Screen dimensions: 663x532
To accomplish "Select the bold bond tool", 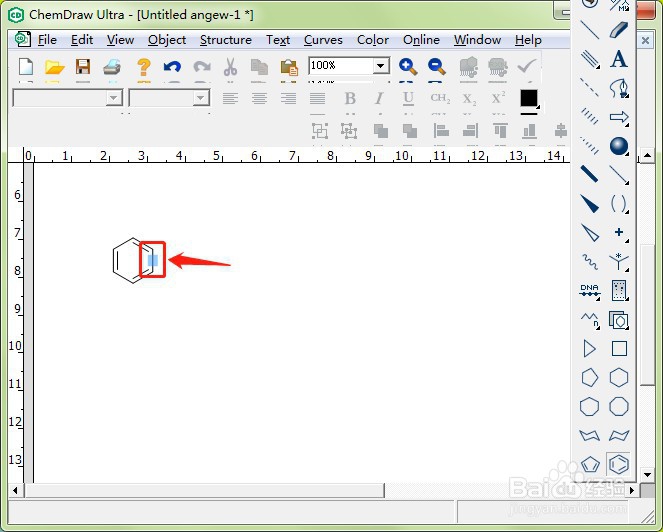I will 589,174.
